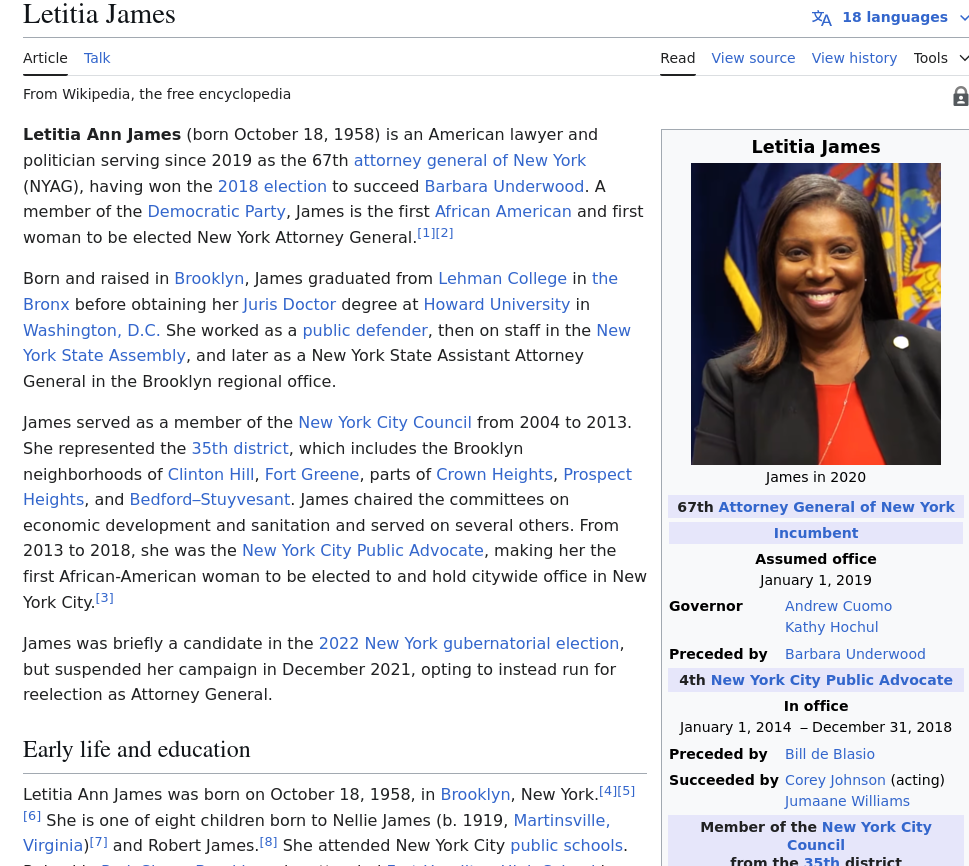Follow the Howard University link
Screen dimensions: 969x866
coord(497,305)
